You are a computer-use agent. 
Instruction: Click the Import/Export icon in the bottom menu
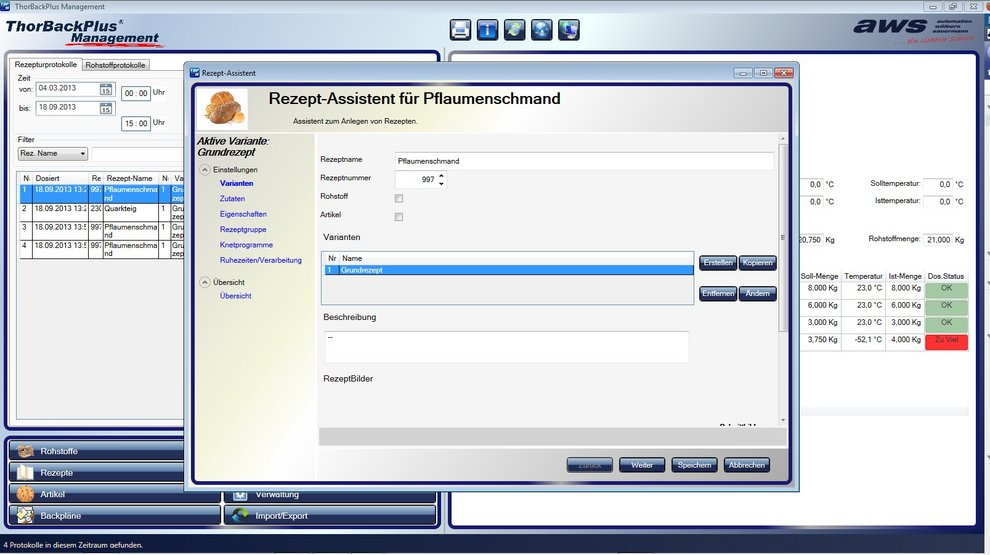240,515
